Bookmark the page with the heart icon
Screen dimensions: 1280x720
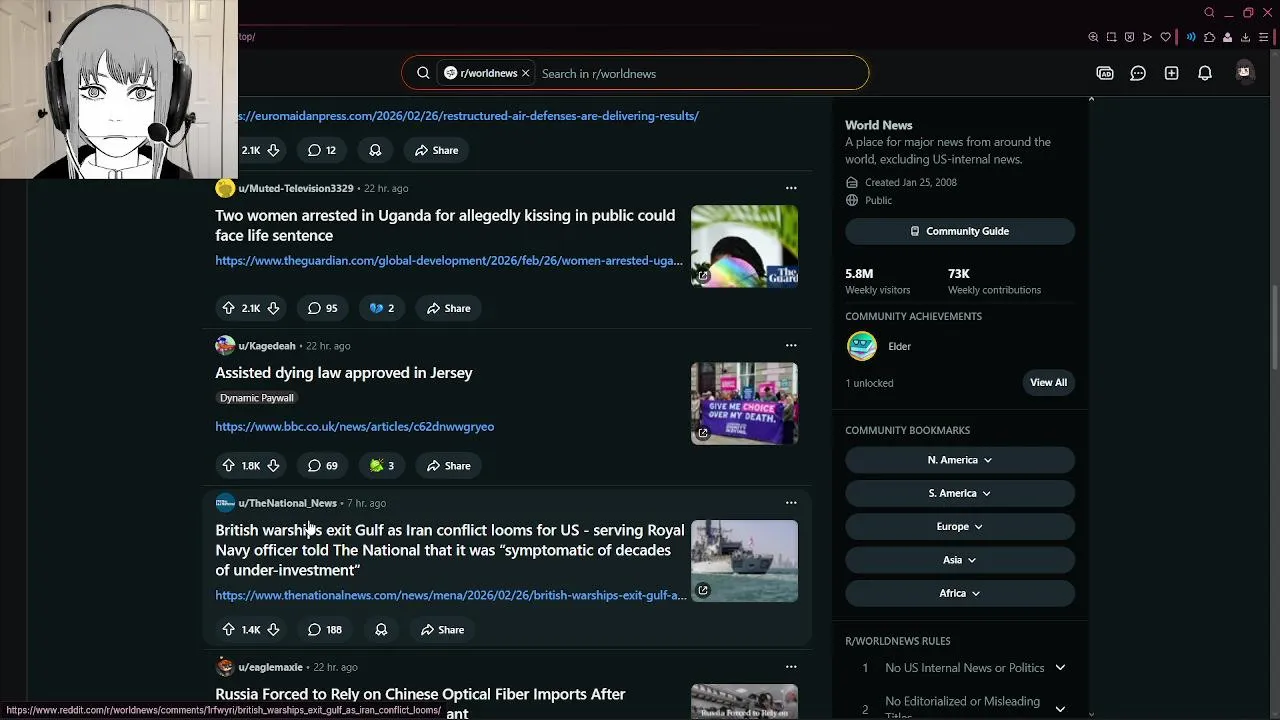click(x=1165, y=37)
